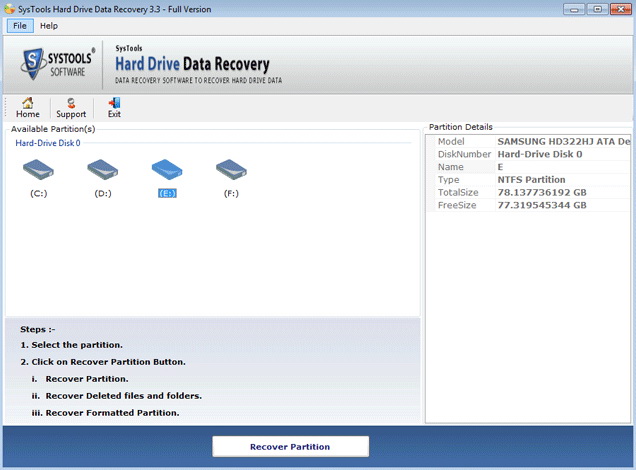Click the 'Select the partition.' step text
This screenshot has height=470, width=636.
pos(77,345)
